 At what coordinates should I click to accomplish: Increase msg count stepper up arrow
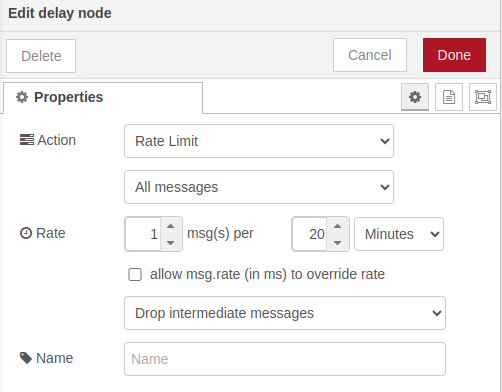pyautogui.click(x=171, y=226)
